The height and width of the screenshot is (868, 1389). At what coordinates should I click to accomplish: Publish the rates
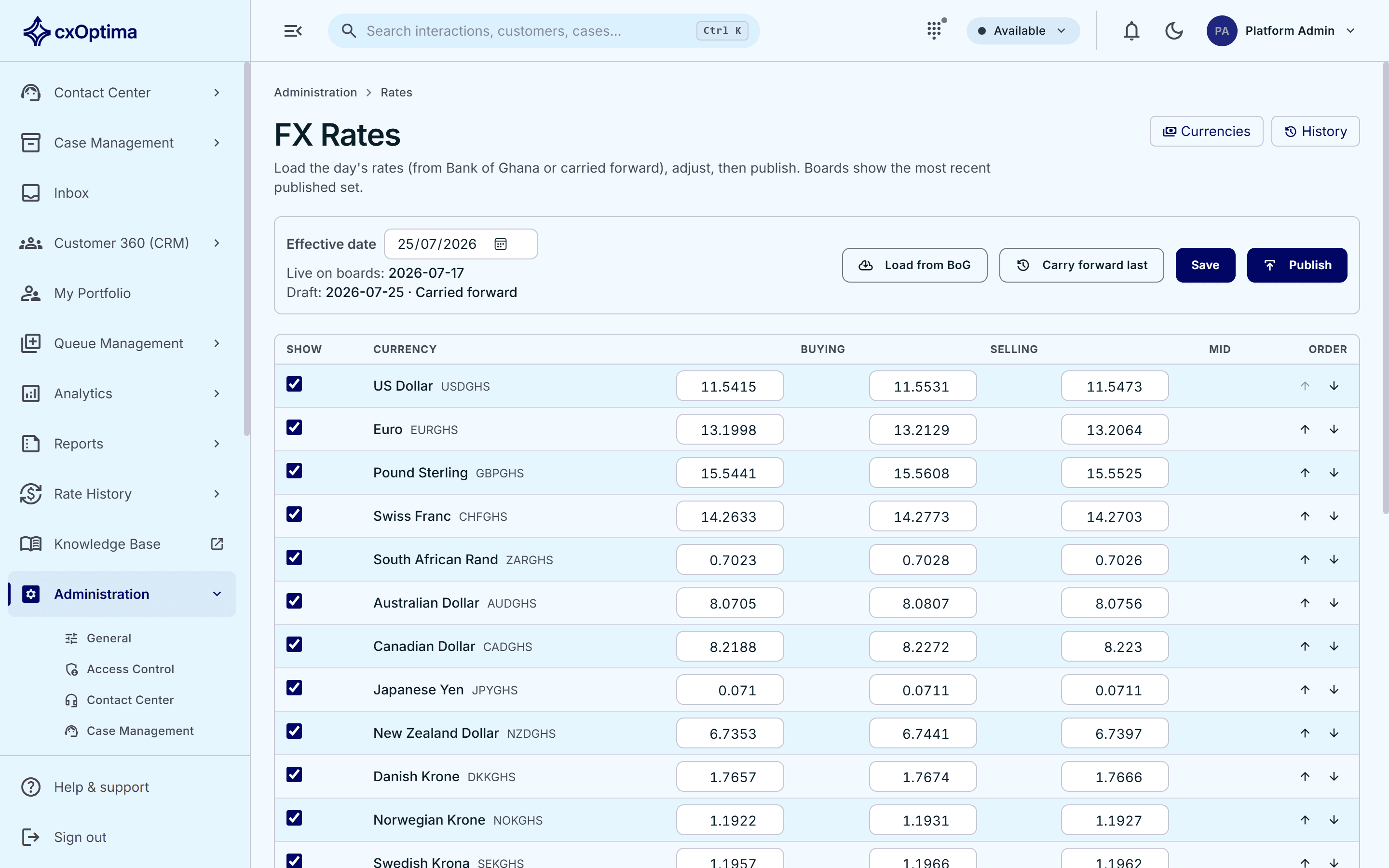pyautogui.click(x=1296, y=265)
